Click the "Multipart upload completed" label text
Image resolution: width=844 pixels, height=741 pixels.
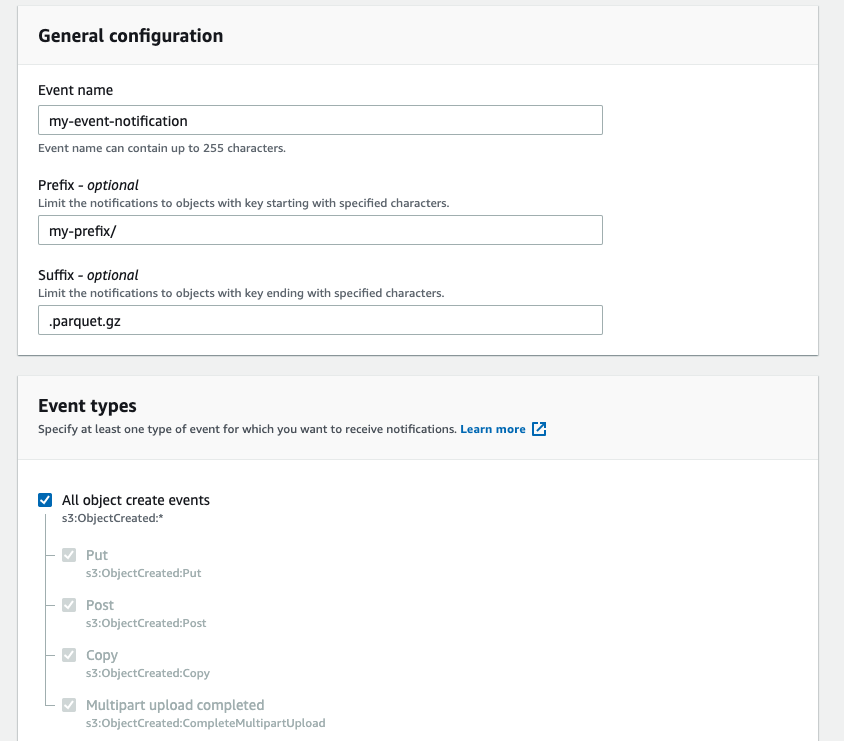click(175, 705)
